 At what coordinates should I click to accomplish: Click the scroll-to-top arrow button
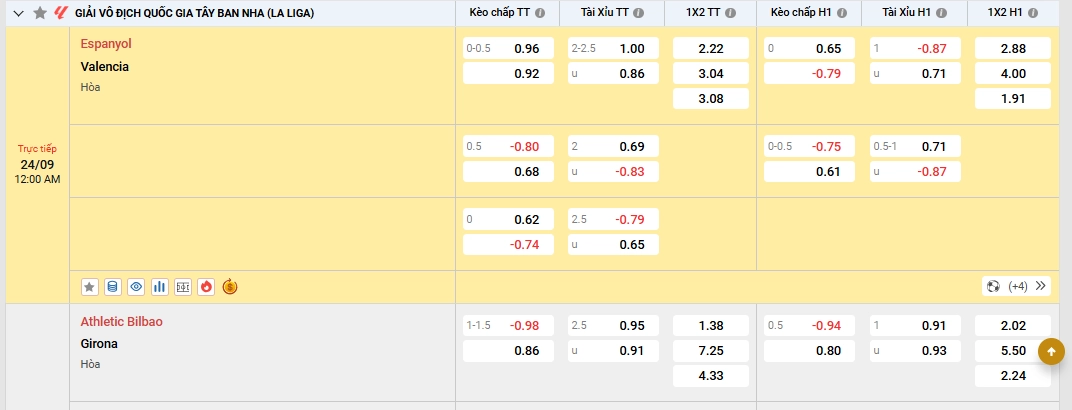(1051, 351)
